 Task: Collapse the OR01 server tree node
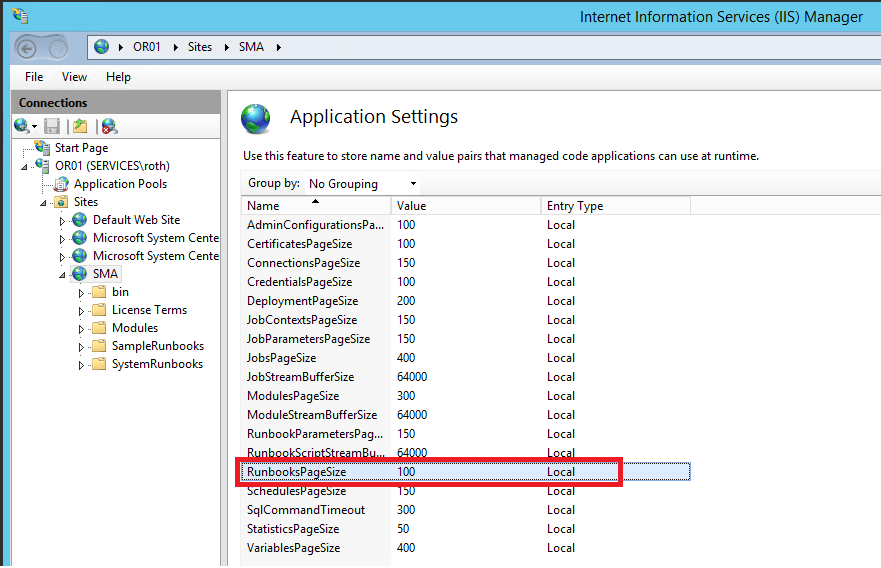tap(24, 167)
